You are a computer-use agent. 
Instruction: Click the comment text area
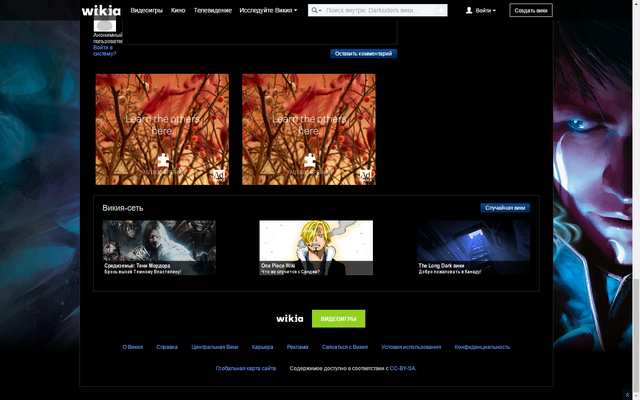point(260,31)
